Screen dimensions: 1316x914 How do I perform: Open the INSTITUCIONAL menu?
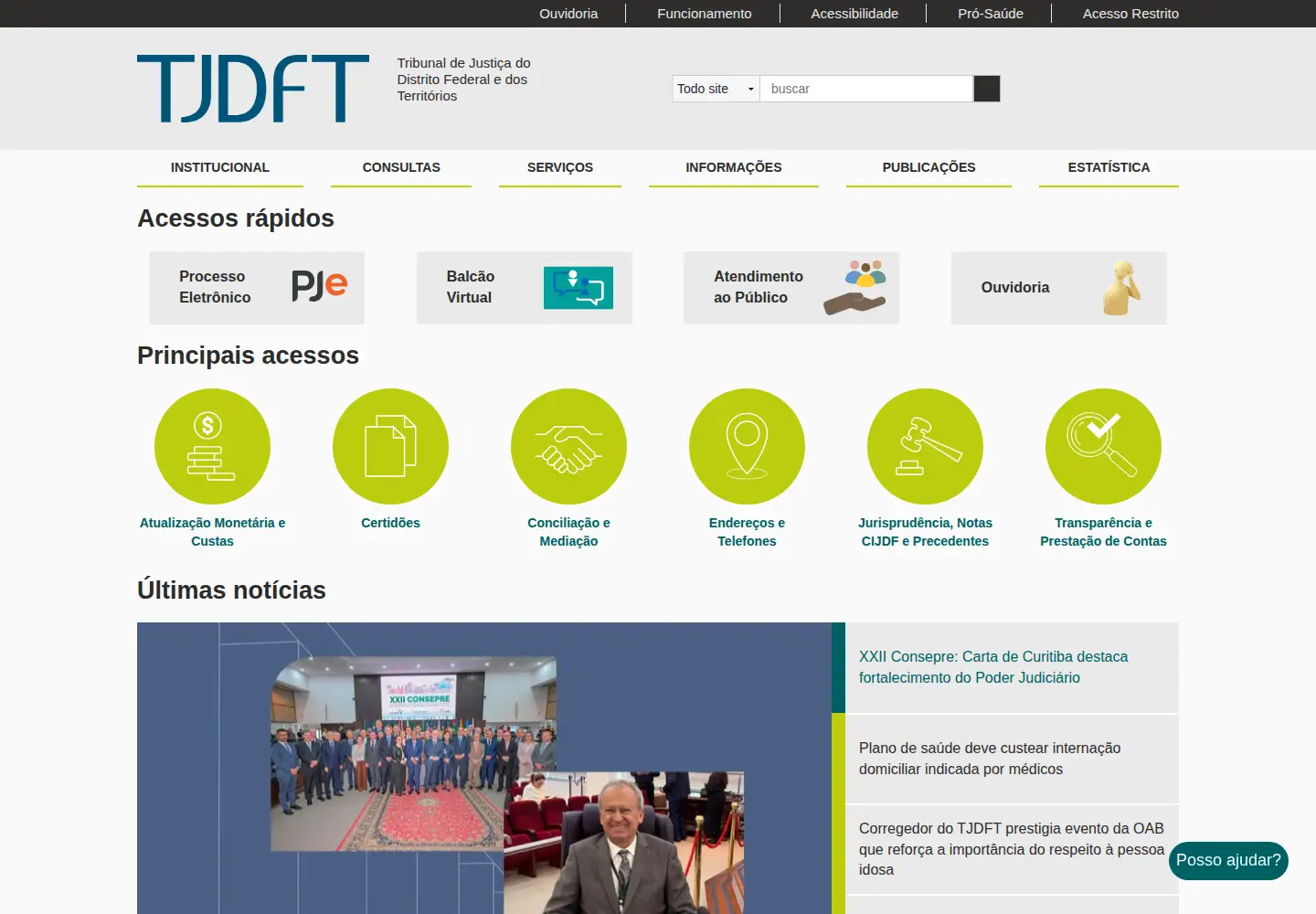tap(220, 167)
